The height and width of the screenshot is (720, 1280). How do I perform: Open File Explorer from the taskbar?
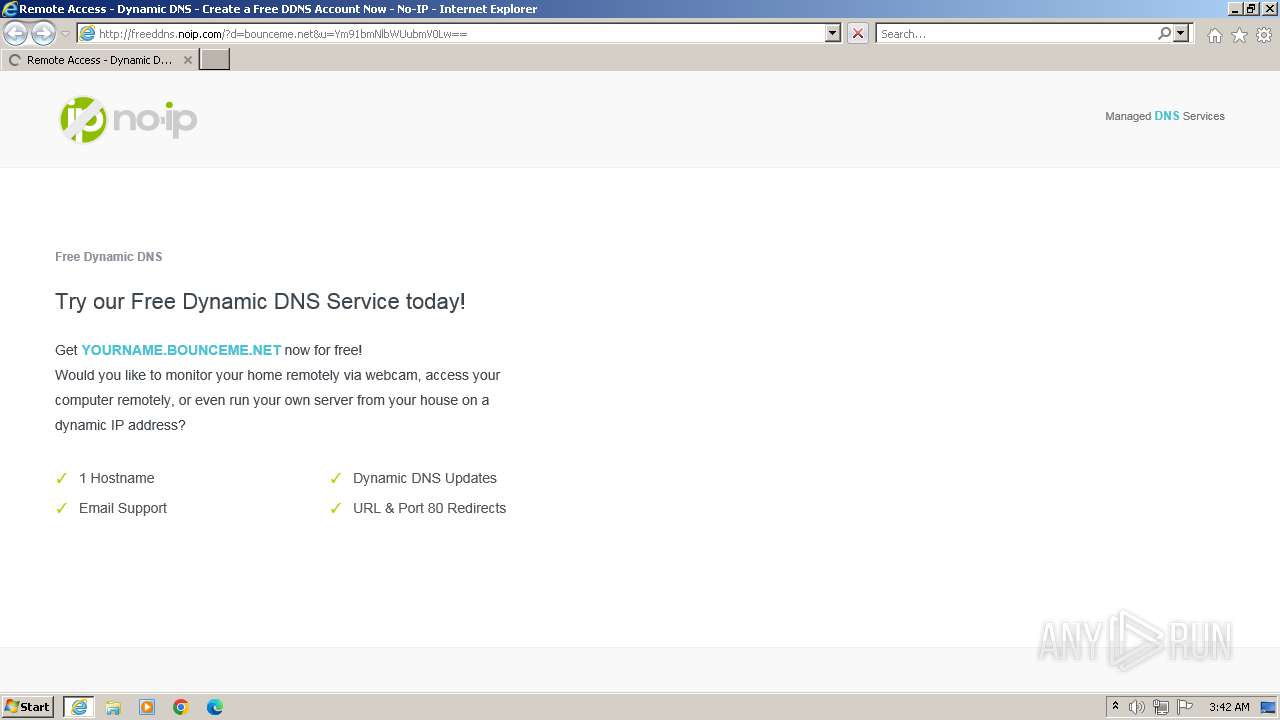click(113, 707)
